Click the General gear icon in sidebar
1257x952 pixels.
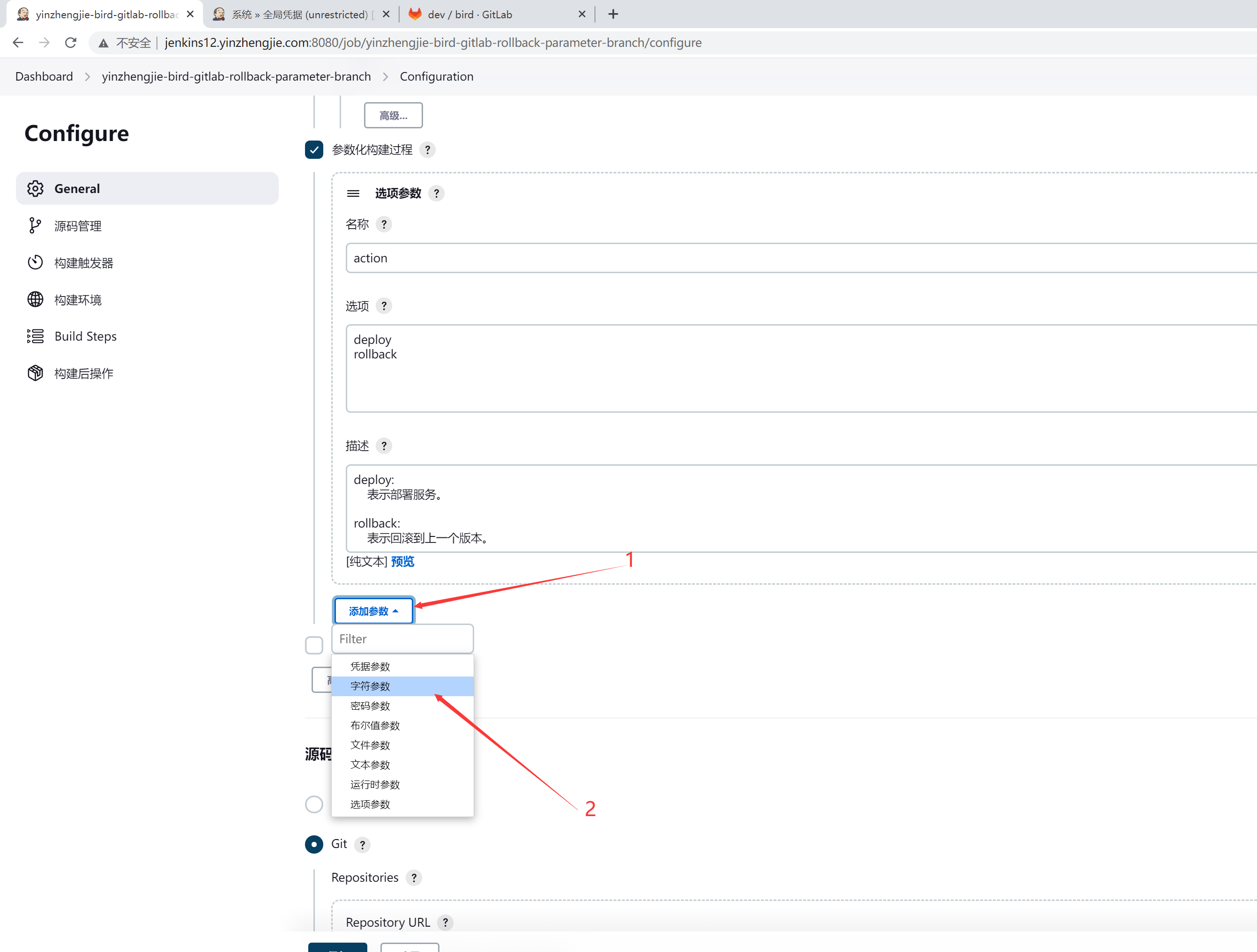coord(35,189)
